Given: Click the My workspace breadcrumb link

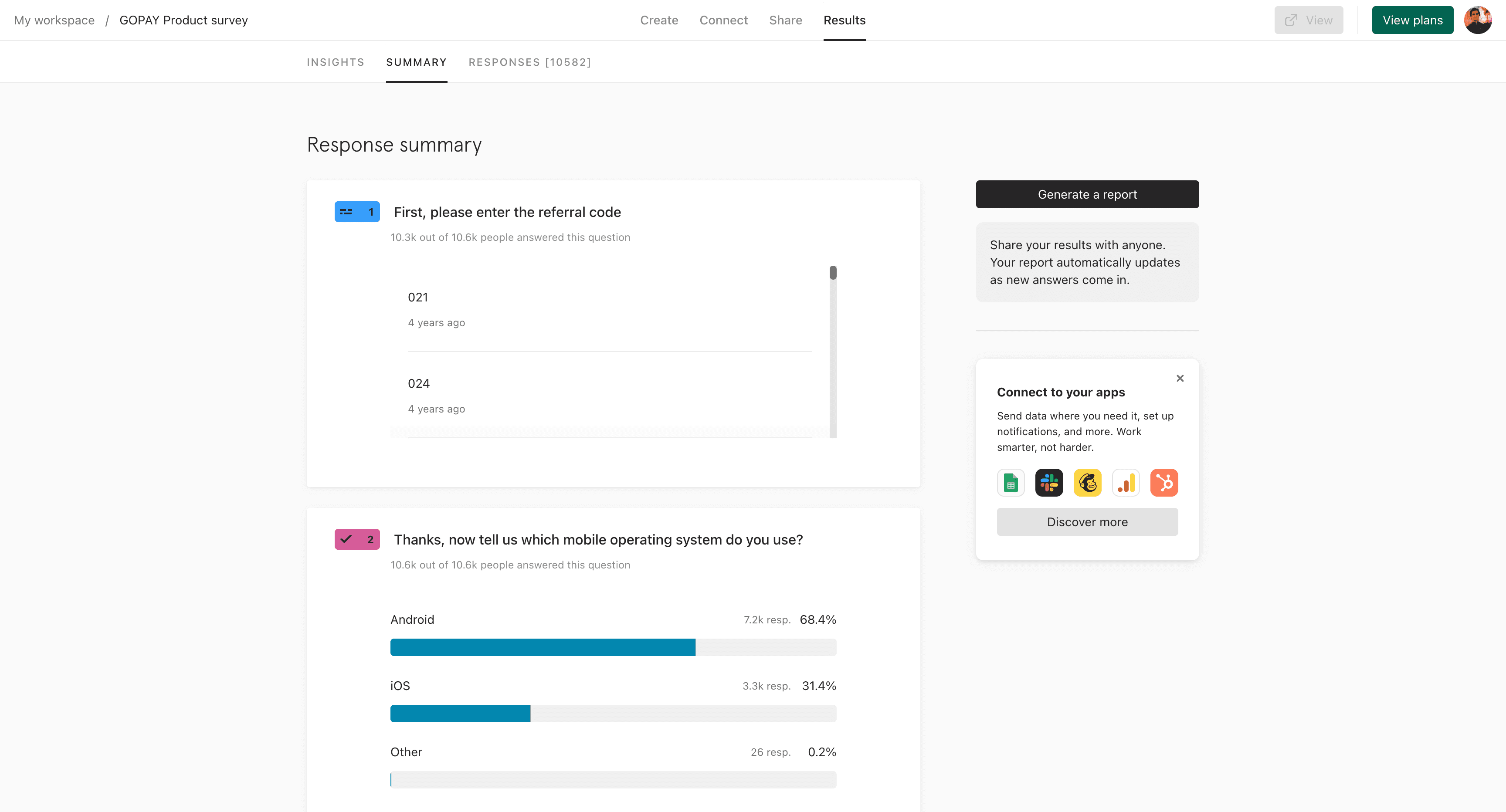Looking at the screenshot, I should (x=54, y=20).
